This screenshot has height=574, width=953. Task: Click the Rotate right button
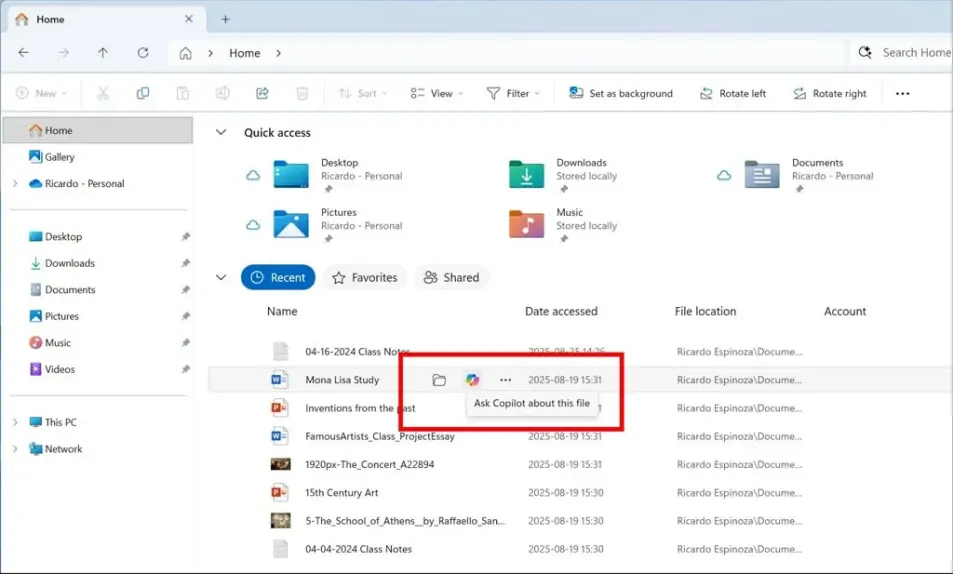pos(829,93)
